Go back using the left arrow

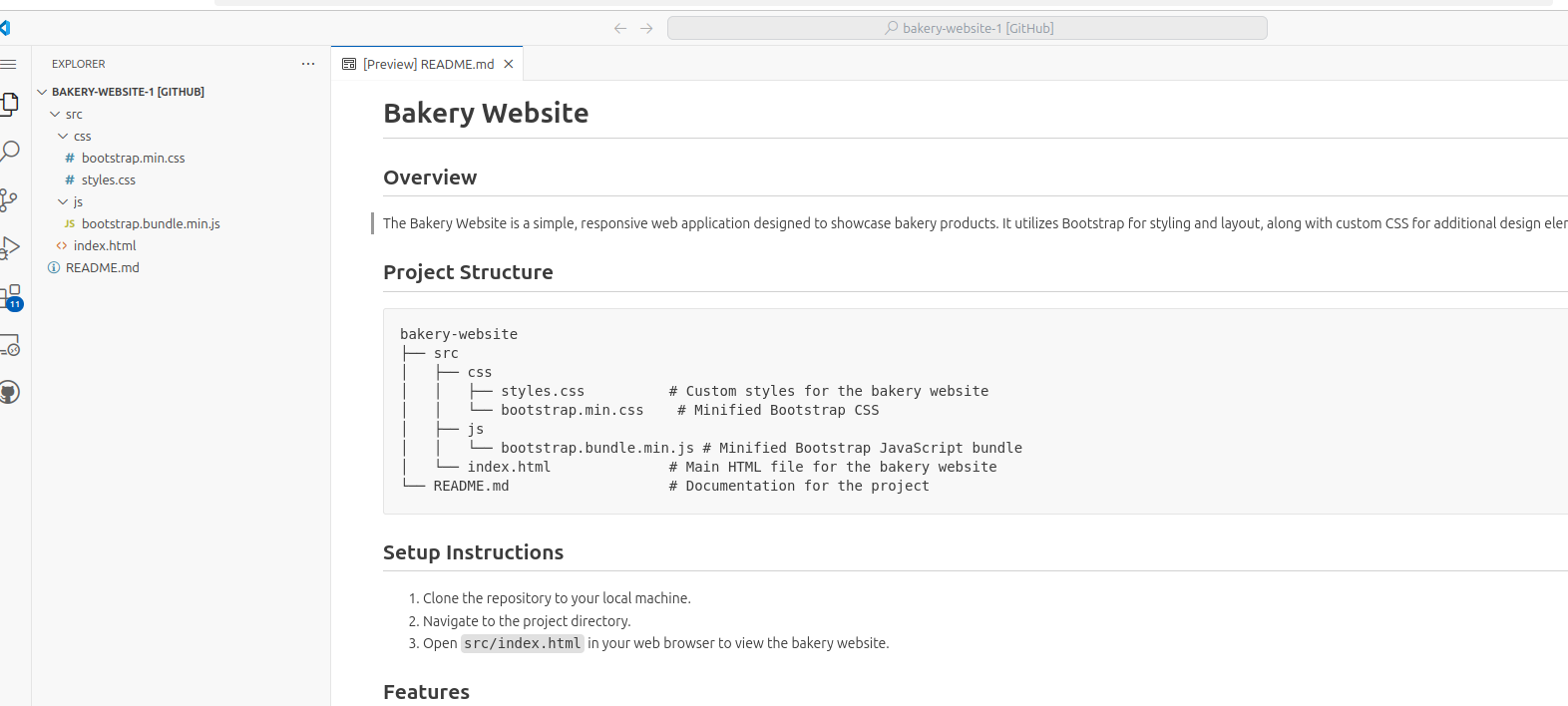point(620,28)
